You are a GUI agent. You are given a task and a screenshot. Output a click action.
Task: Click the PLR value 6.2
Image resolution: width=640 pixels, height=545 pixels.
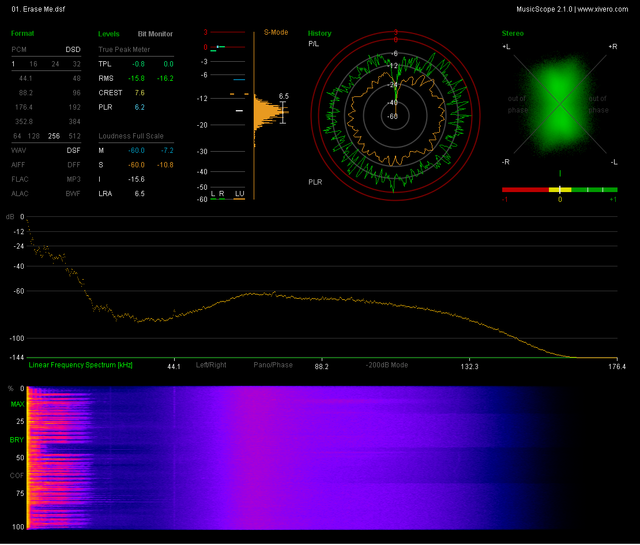(x=140, y=107)
